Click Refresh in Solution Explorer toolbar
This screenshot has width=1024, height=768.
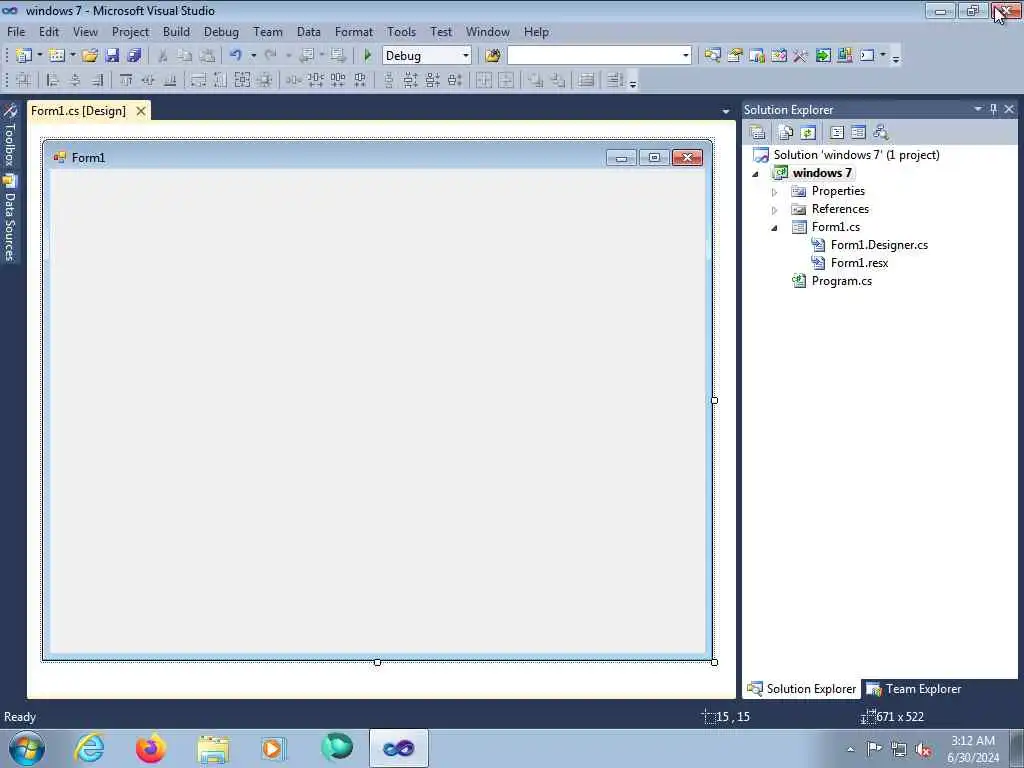coord(808,133)
